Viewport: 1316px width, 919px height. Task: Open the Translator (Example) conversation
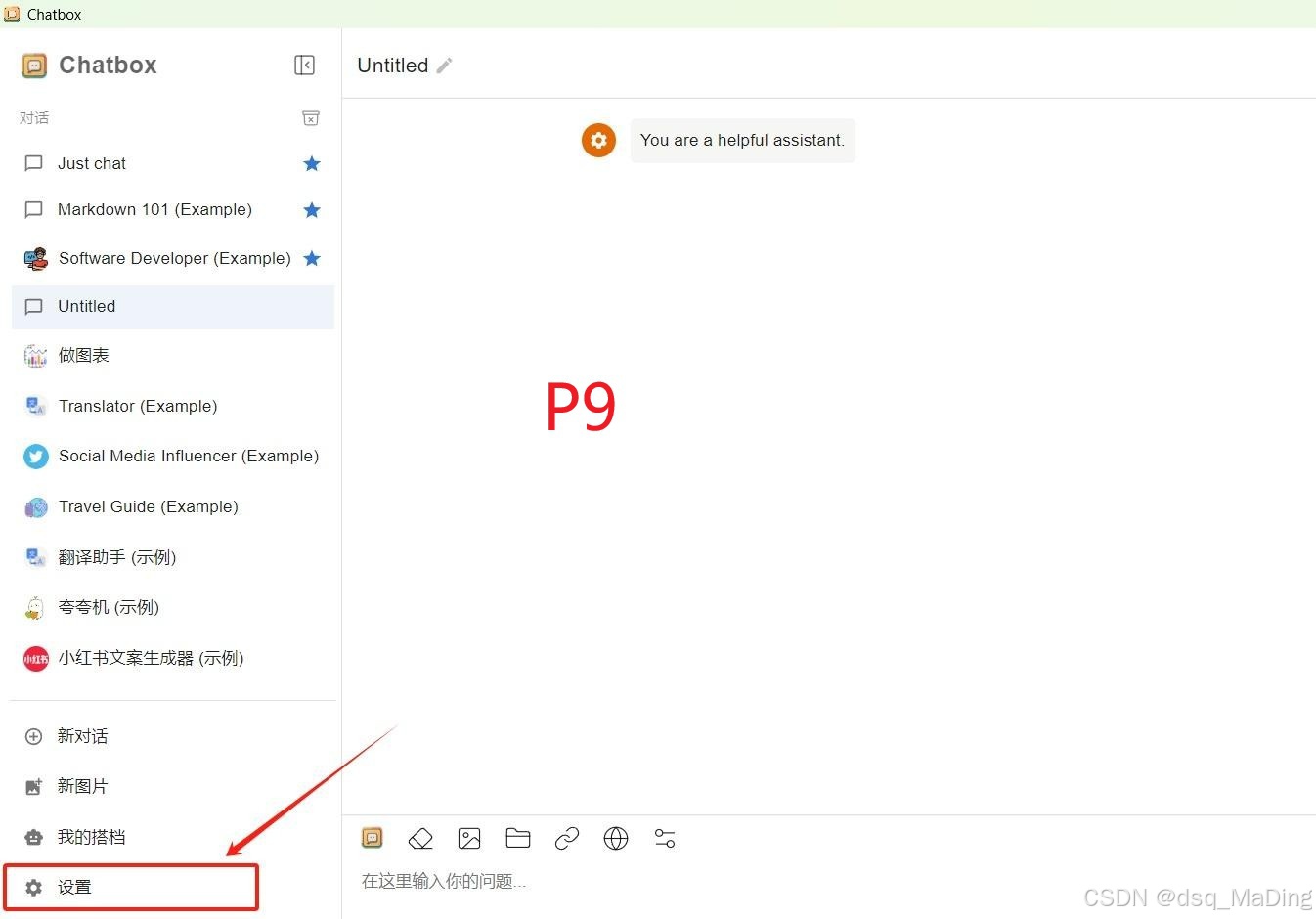coord(173,406)
